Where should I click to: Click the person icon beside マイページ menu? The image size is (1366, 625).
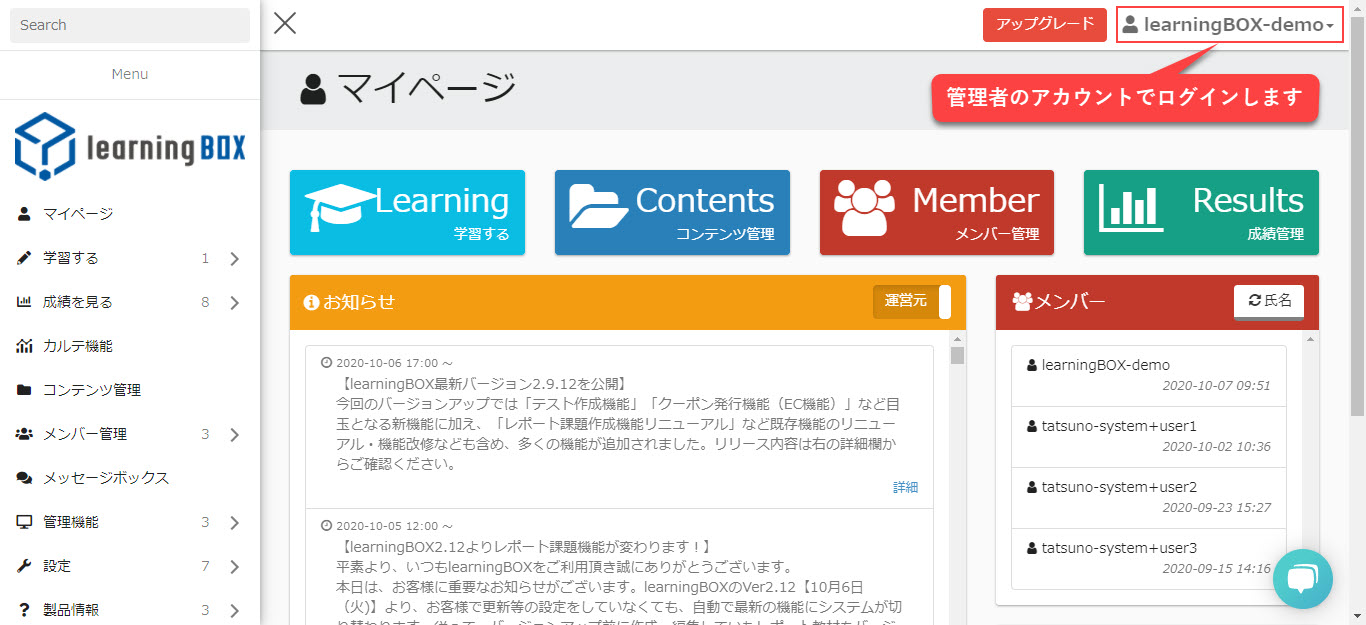click(x=24, y=214)
